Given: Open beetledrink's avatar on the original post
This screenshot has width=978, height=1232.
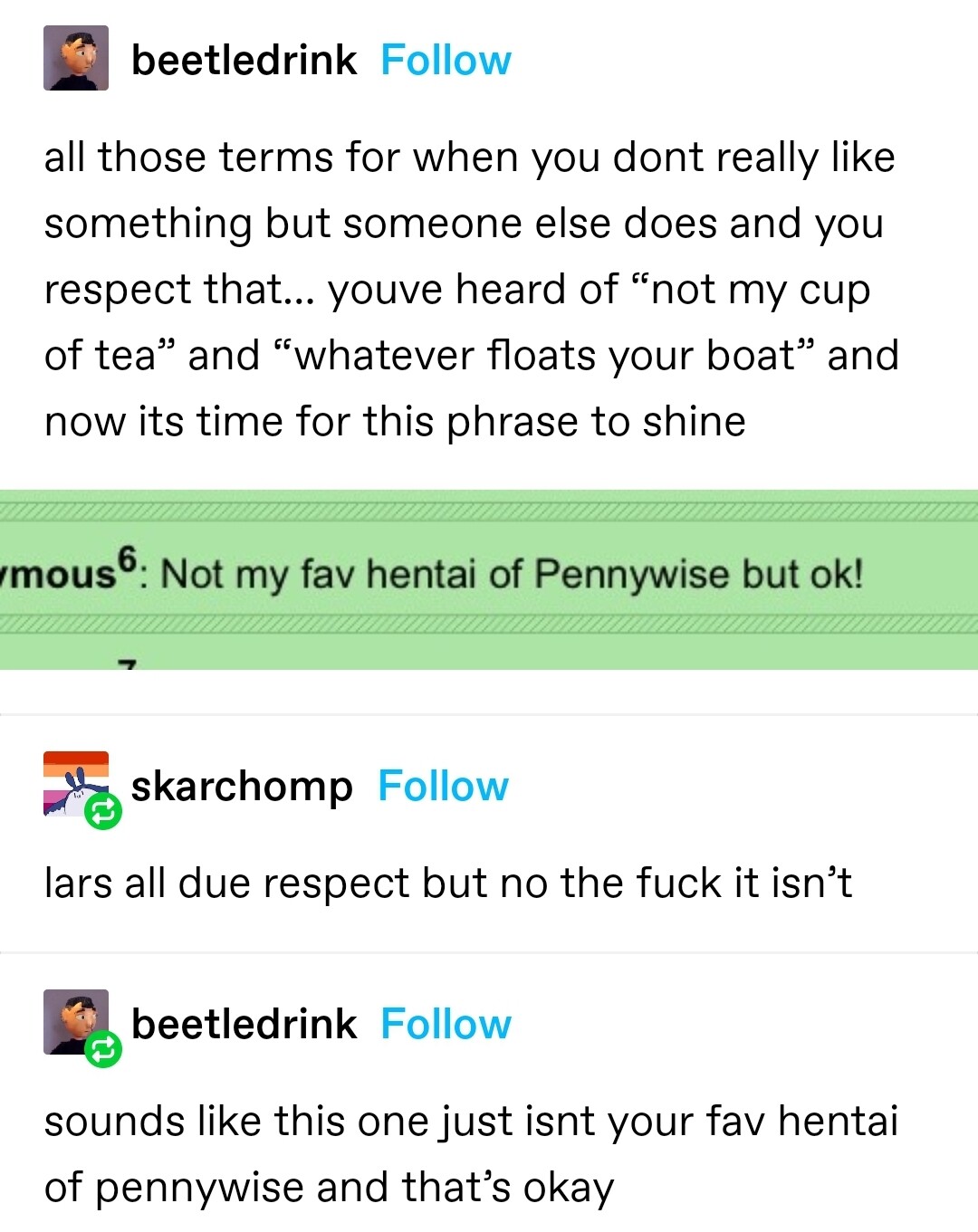Looking at the screenshot, I should (76, 59).
